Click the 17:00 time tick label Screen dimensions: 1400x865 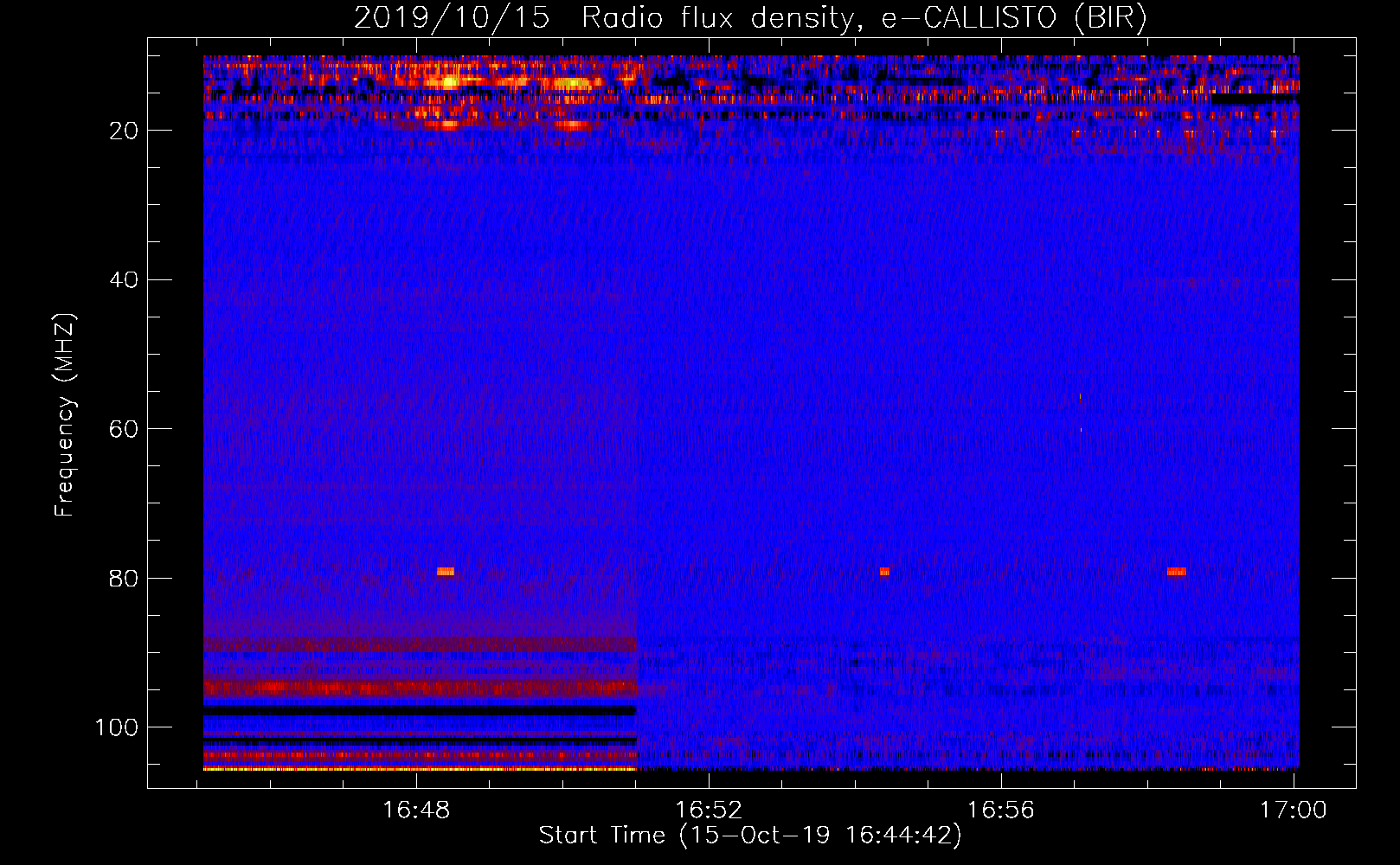[1293, 811]
